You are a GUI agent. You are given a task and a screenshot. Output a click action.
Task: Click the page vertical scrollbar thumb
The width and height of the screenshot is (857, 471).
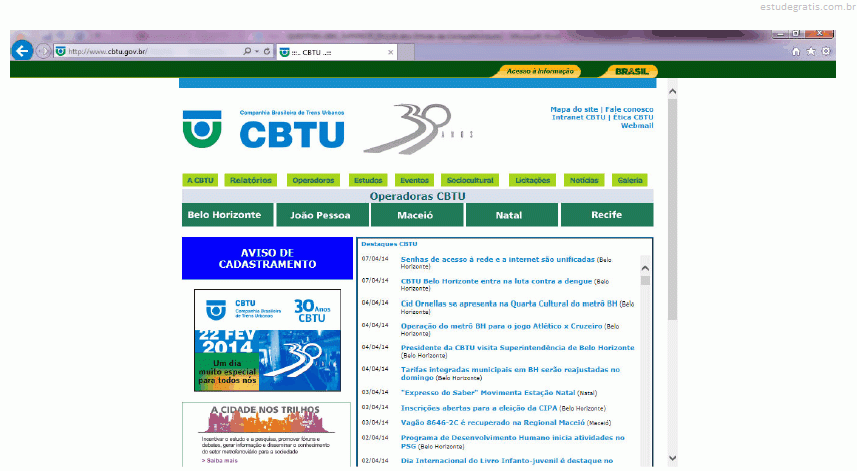click(x=672, y=209)
